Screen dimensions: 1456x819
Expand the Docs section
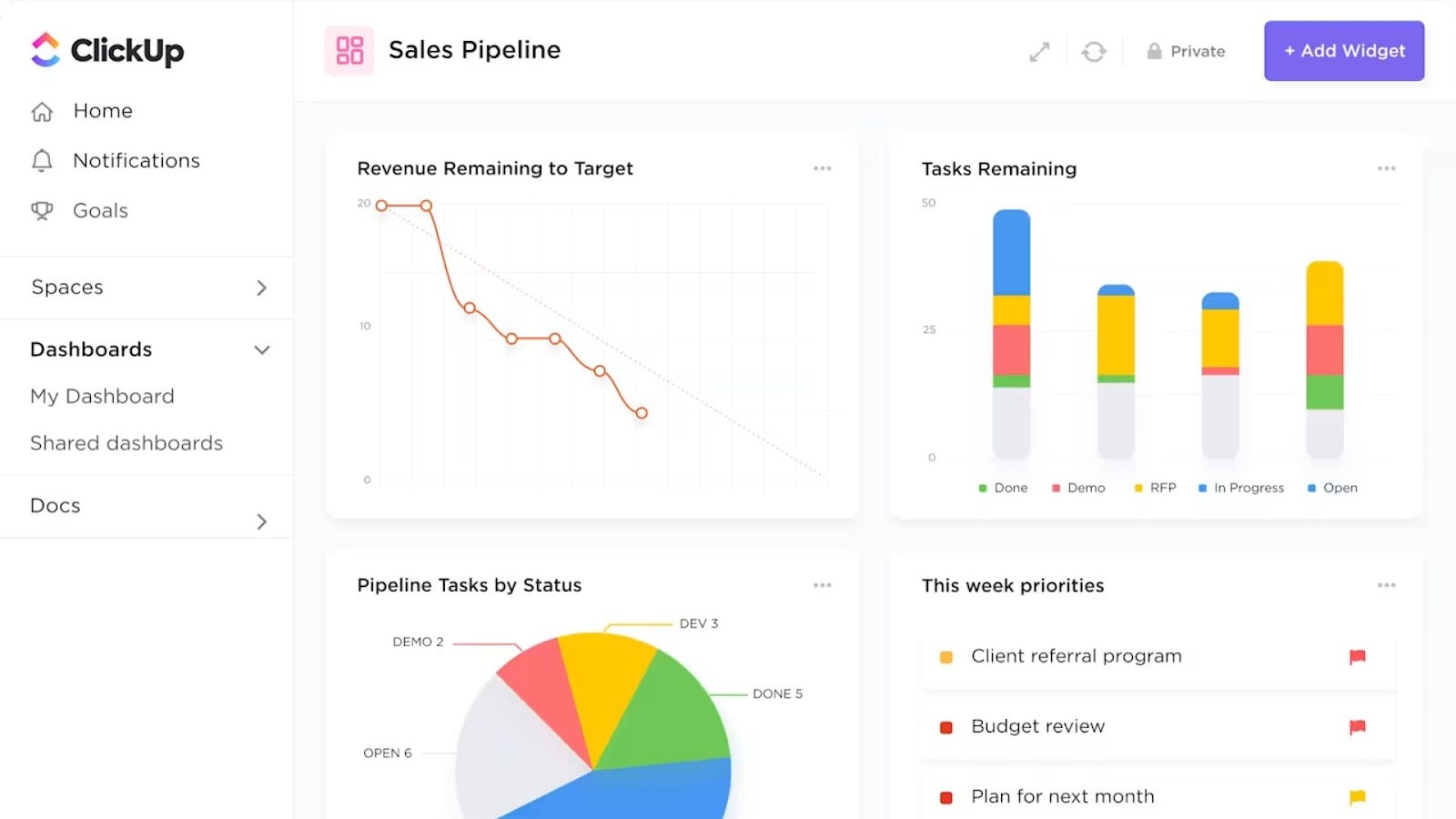[x=261, y=521]
